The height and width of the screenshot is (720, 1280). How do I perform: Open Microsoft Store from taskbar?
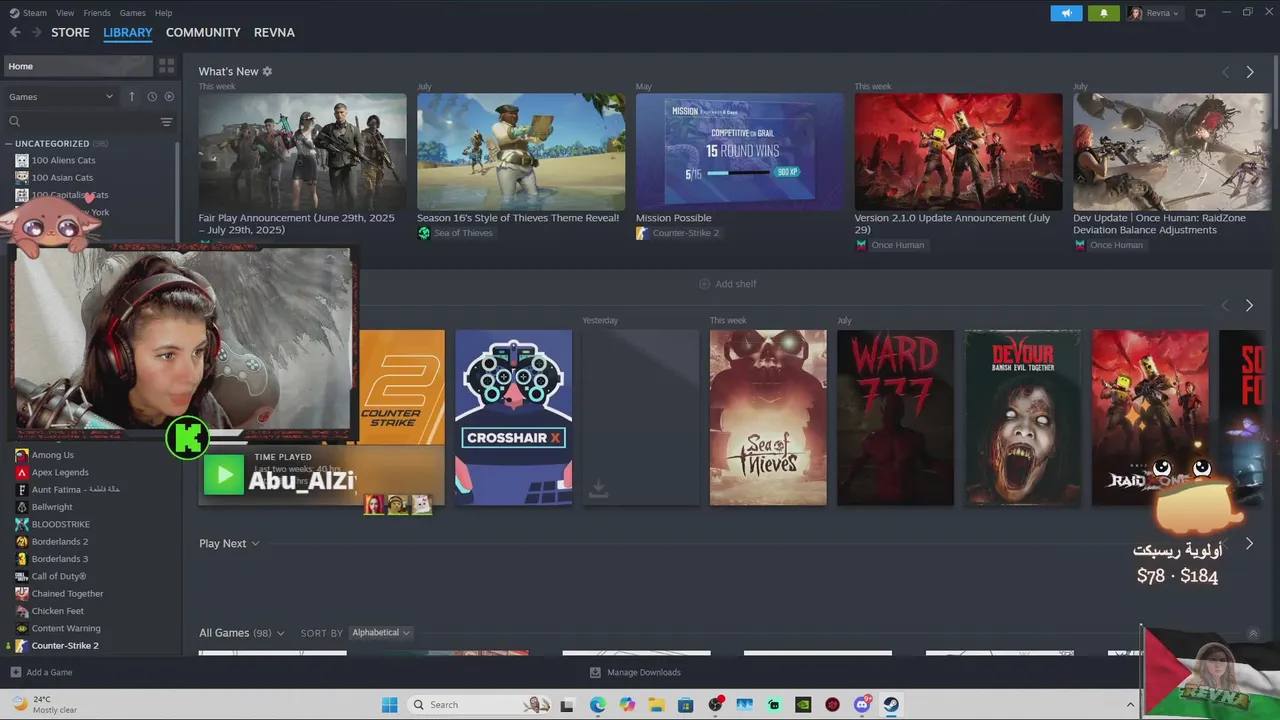(685, 705)
